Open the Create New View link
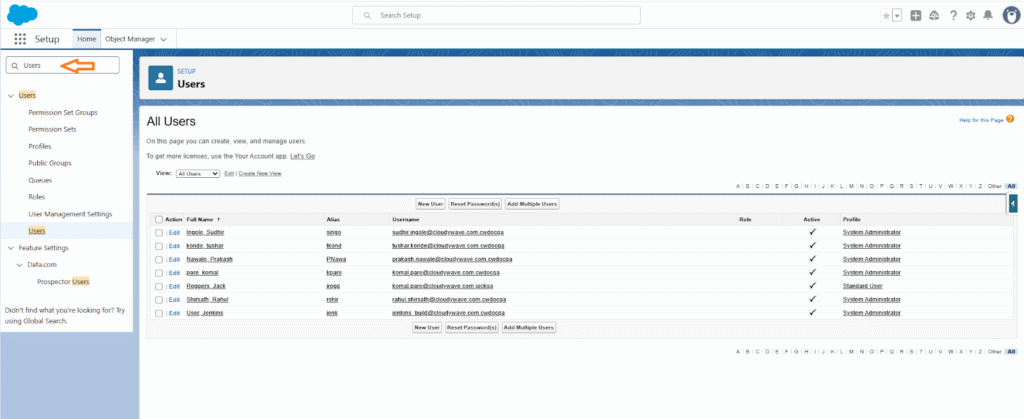Image resolution: width=1024 pixels, height=419 pixels. pos(259,173)
